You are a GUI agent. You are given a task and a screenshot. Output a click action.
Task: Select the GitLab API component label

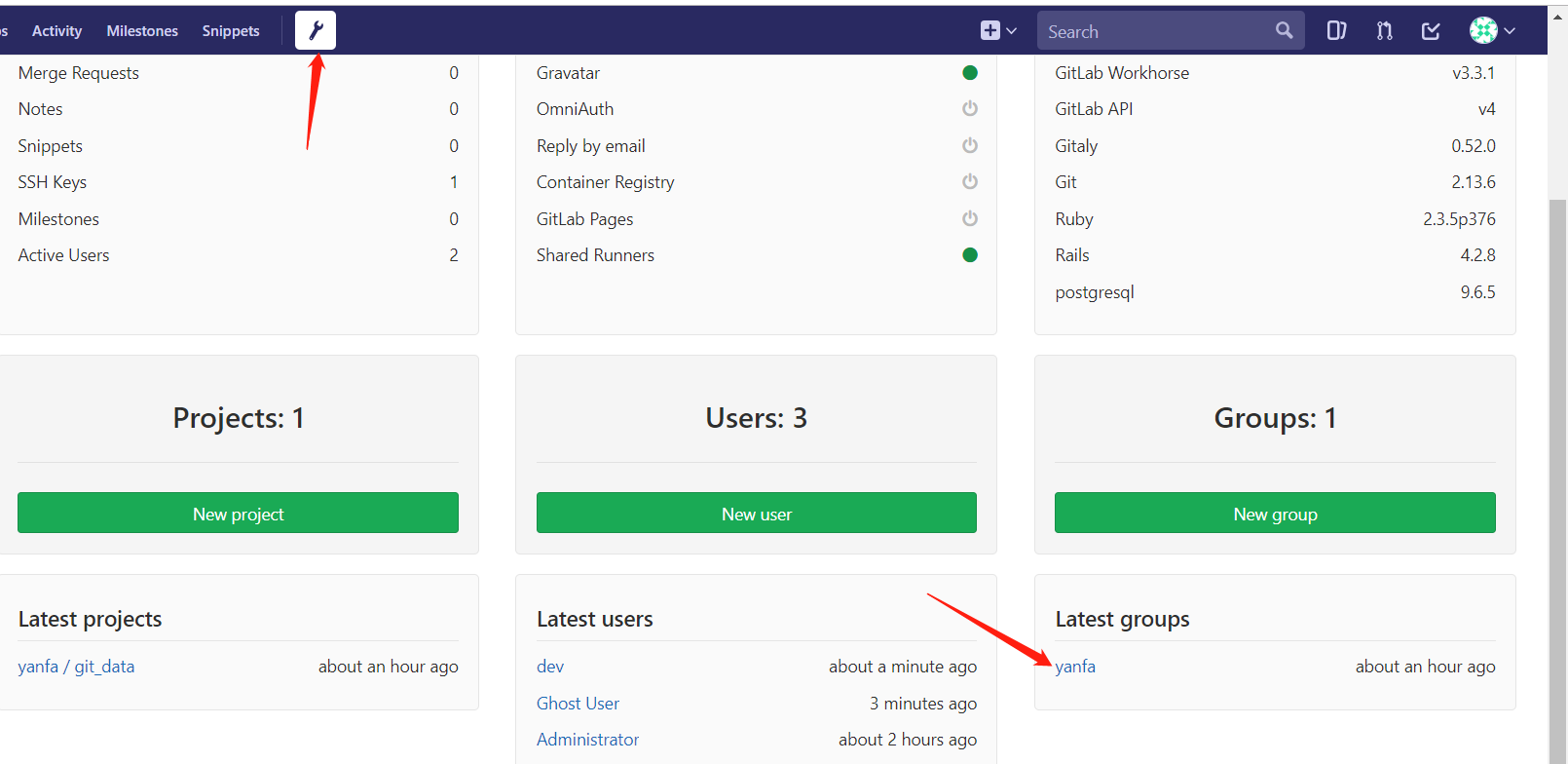point(1094,109)
